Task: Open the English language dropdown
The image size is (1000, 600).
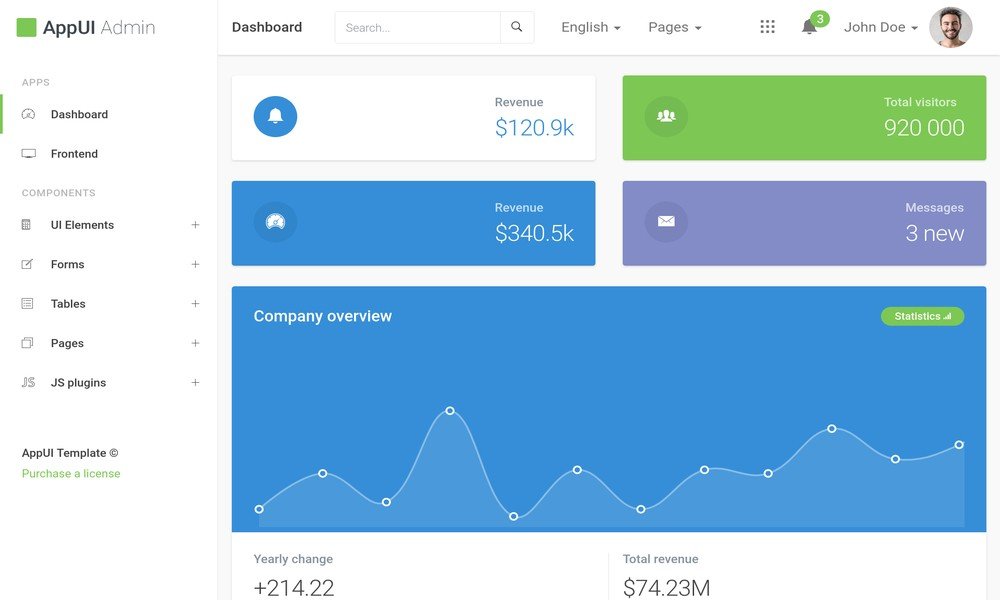Action: pos(591,27)
